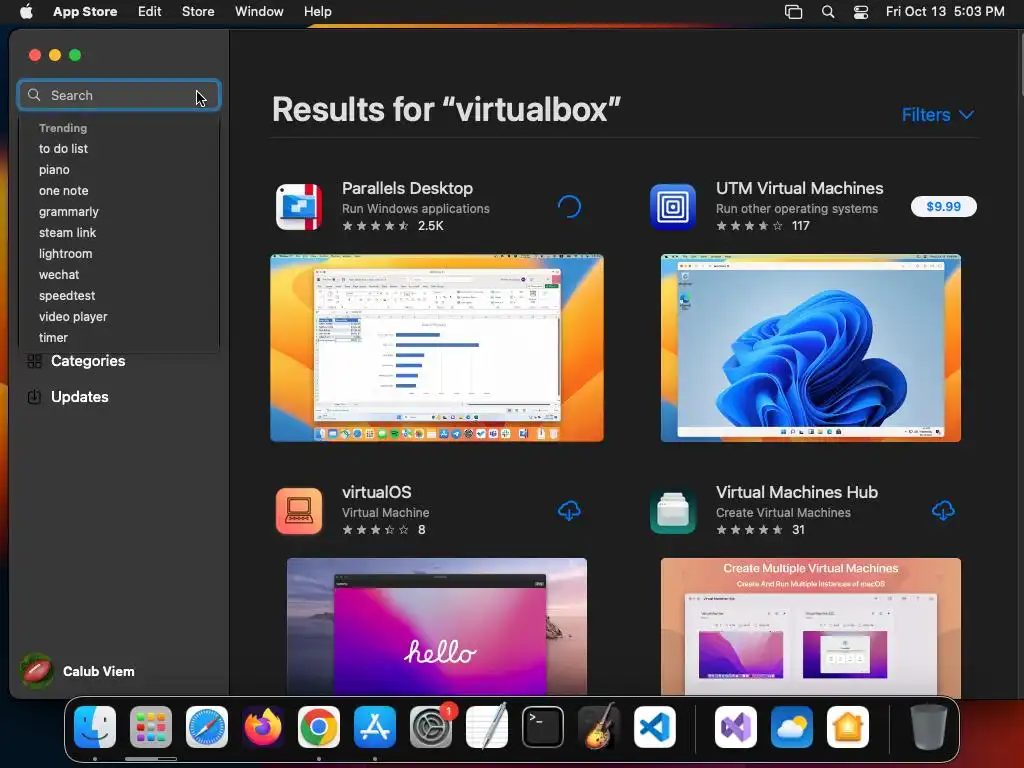
Task: Click the date and time in menu bar
Action: [x=945, y=12]
